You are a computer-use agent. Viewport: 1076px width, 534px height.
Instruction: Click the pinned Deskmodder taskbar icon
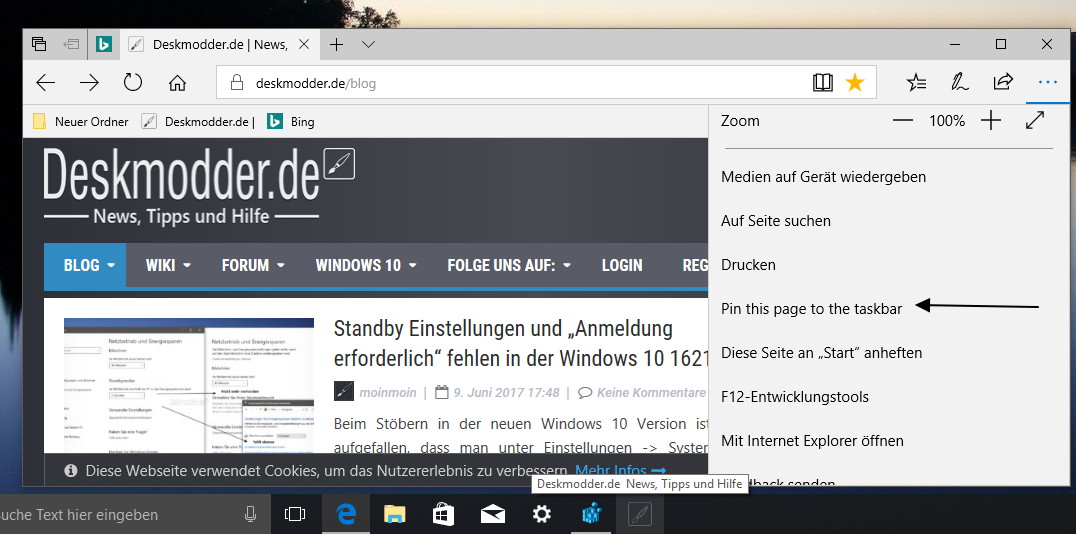pyautogui.click(x=640, y=514)
